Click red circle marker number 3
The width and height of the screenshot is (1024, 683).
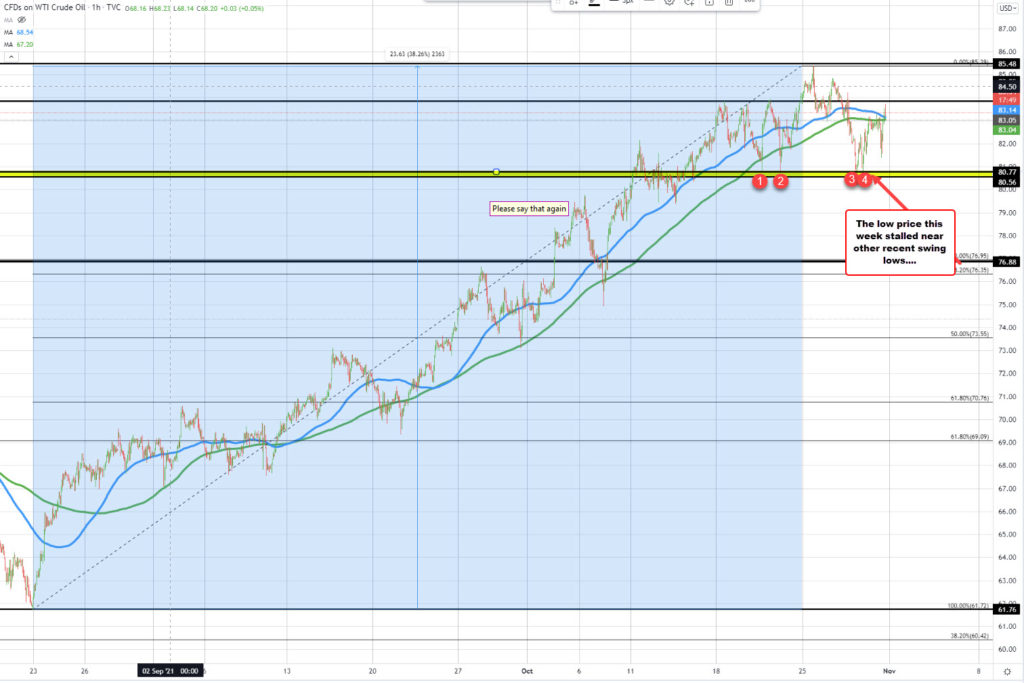pyautogui.click(x=852, y=180)
